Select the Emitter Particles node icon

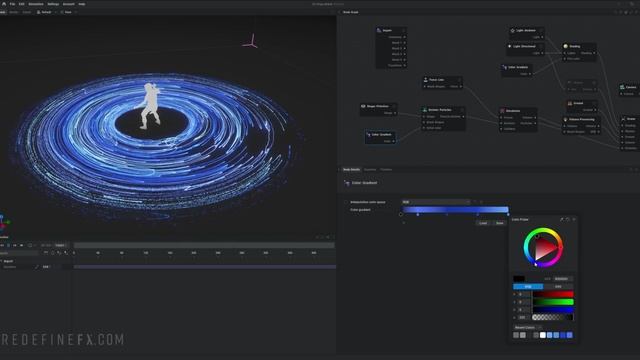pos(424,110)
